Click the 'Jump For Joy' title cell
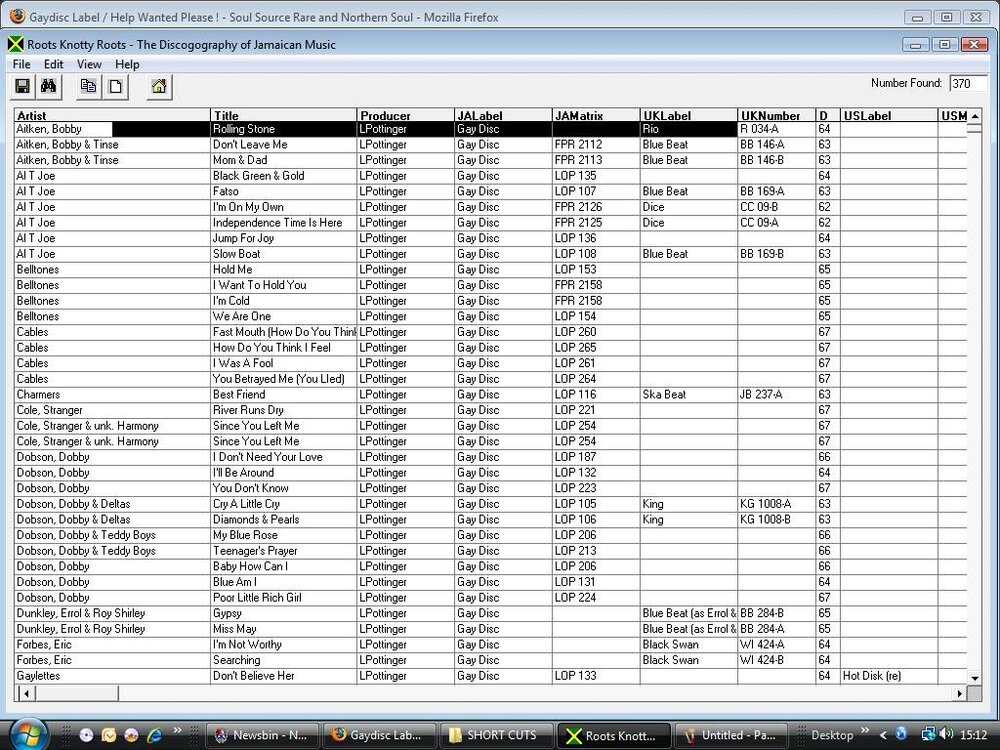The width and height of the screenshot is (1000, 750). coord(284,239)
